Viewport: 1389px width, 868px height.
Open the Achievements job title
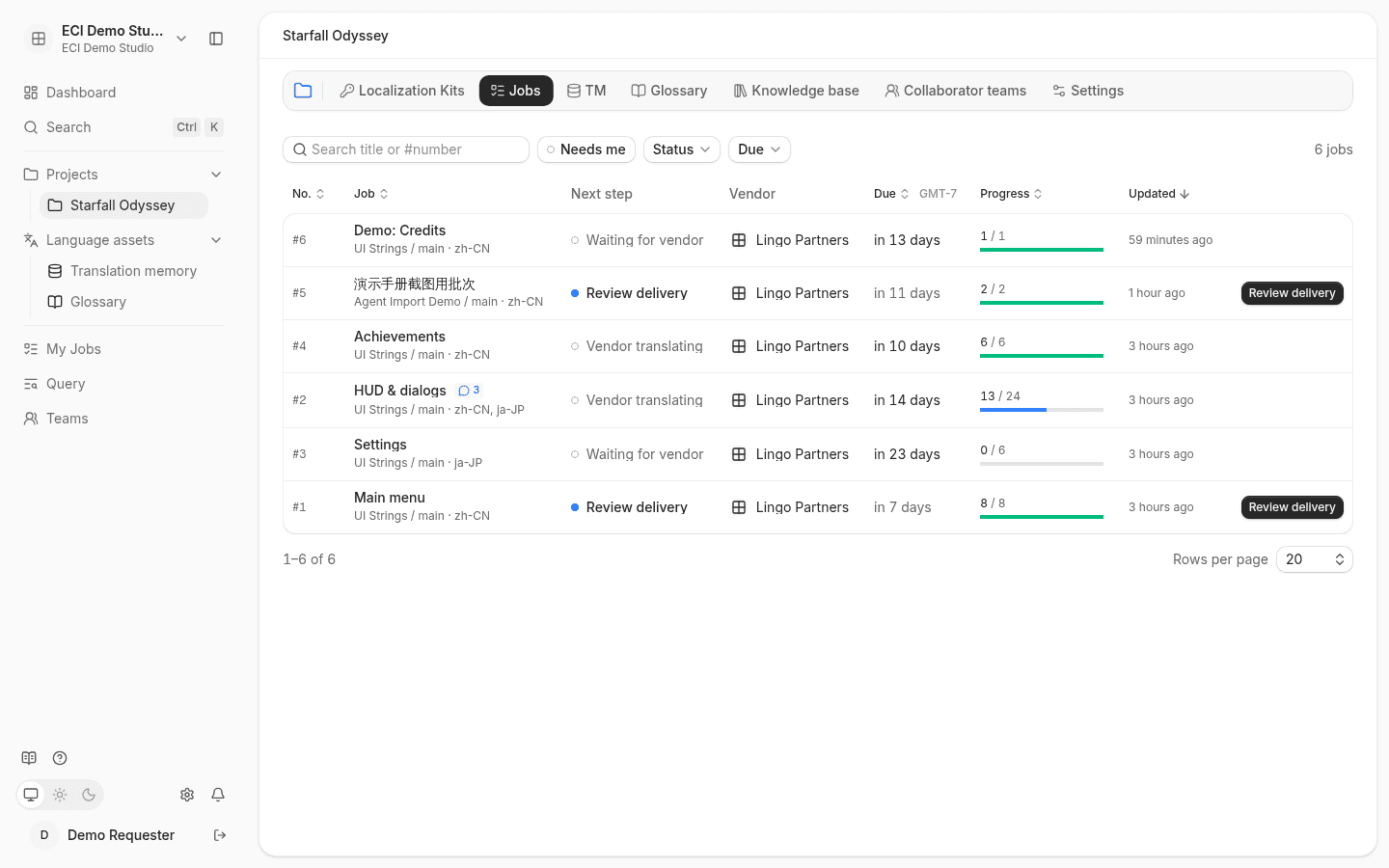399,337
